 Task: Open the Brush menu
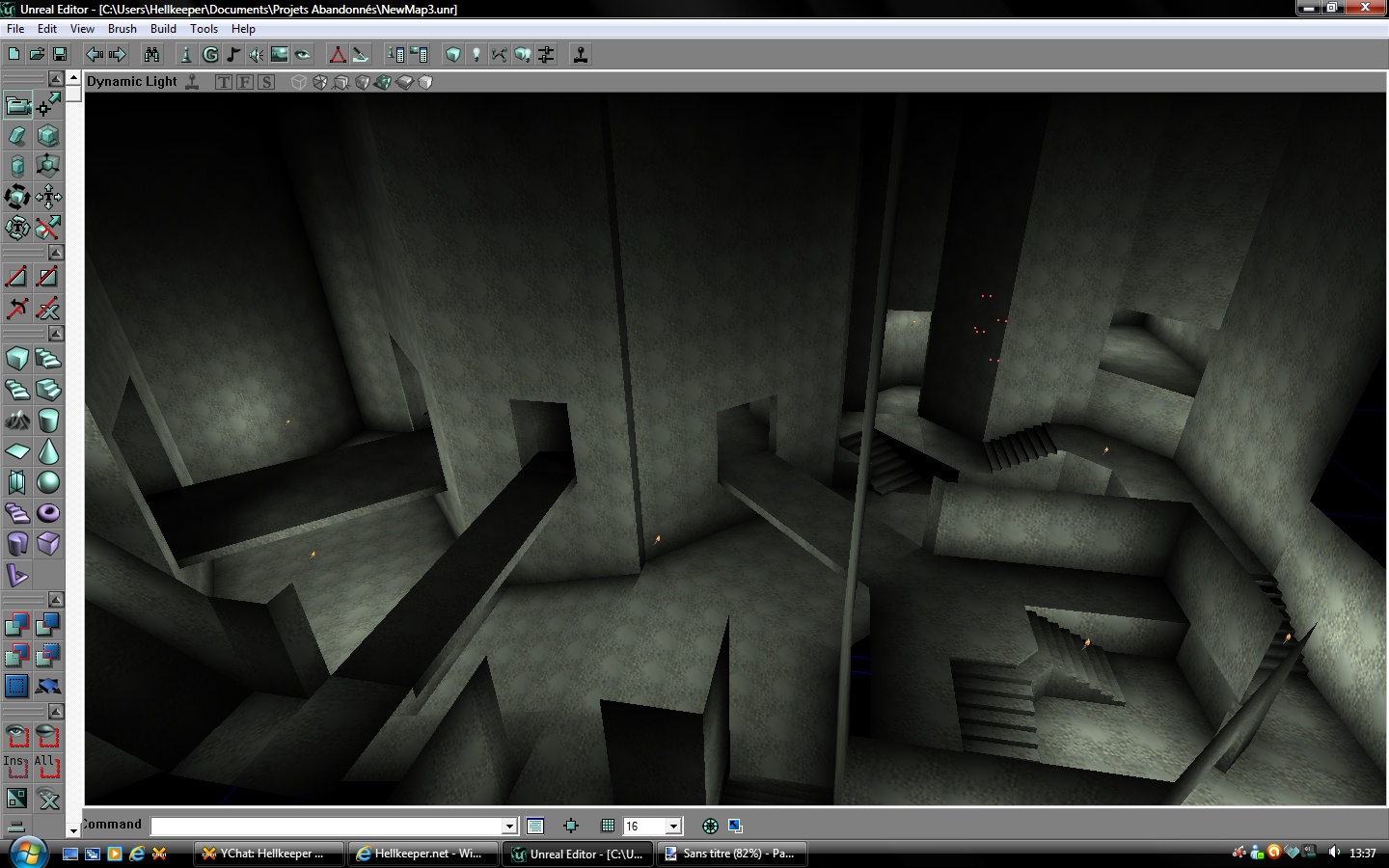pyautogui.click(x=122, y=29)
